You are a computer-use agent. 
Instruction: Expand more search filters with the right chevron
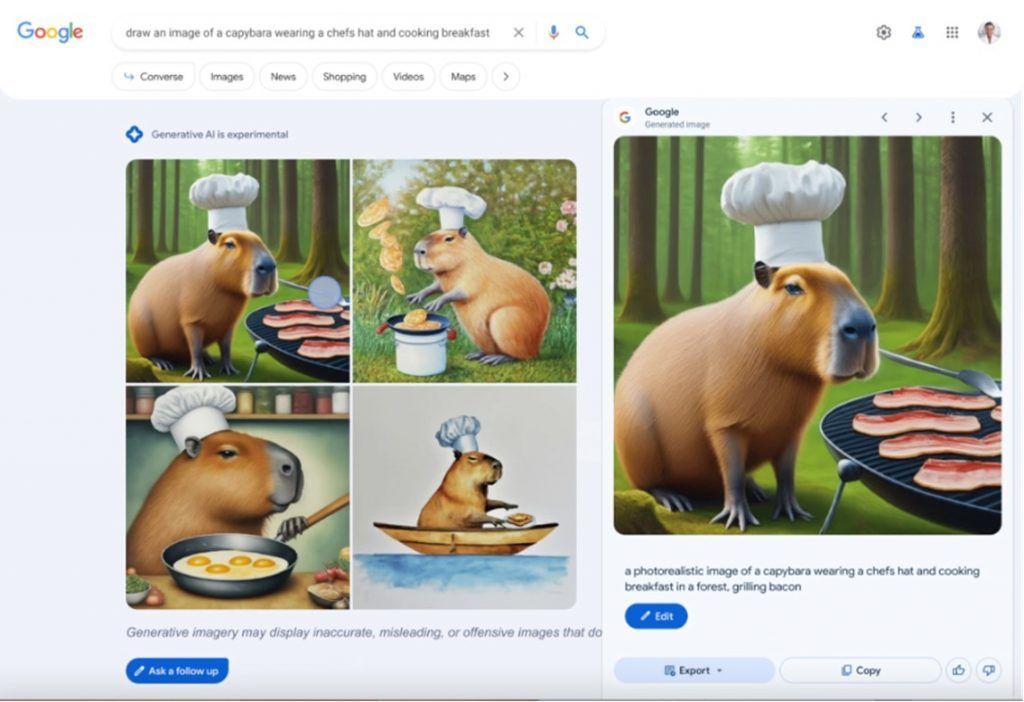(x=505, y=76)
